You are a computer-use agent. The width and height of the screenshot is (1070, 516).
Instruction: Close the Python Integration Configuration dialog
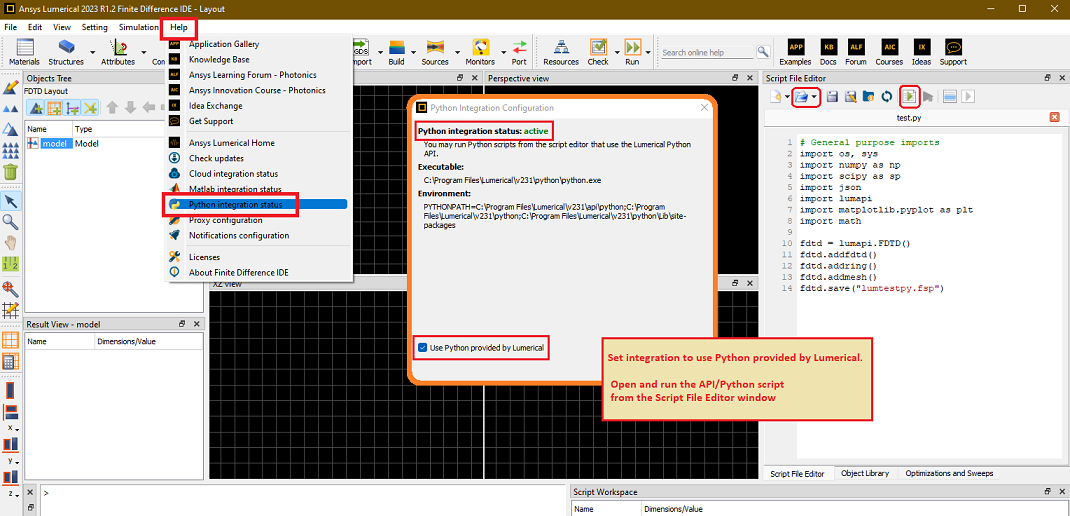(704, 108)
